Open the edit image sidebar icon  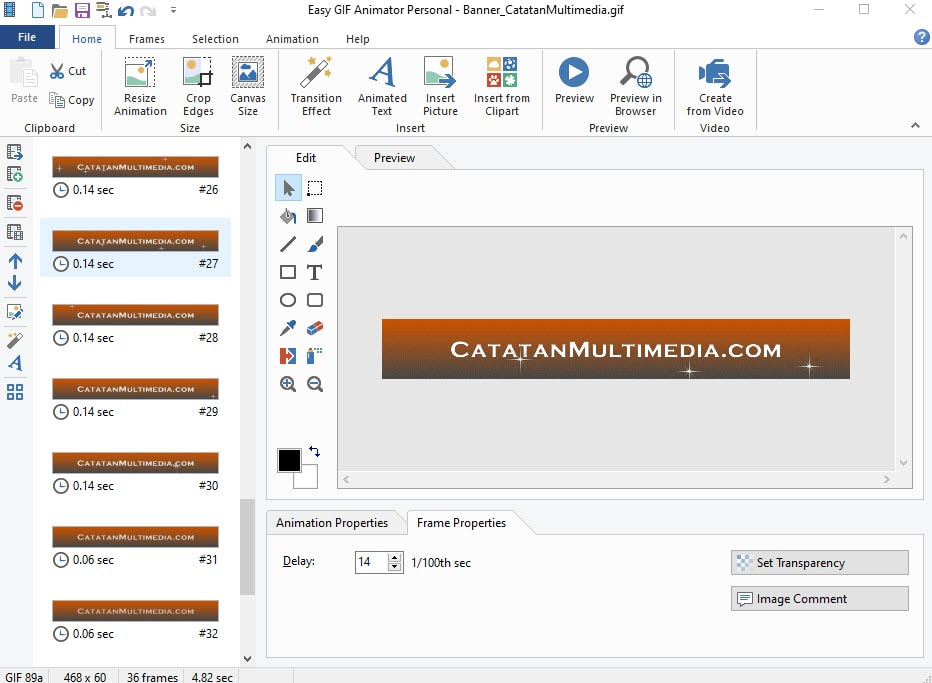15,312
